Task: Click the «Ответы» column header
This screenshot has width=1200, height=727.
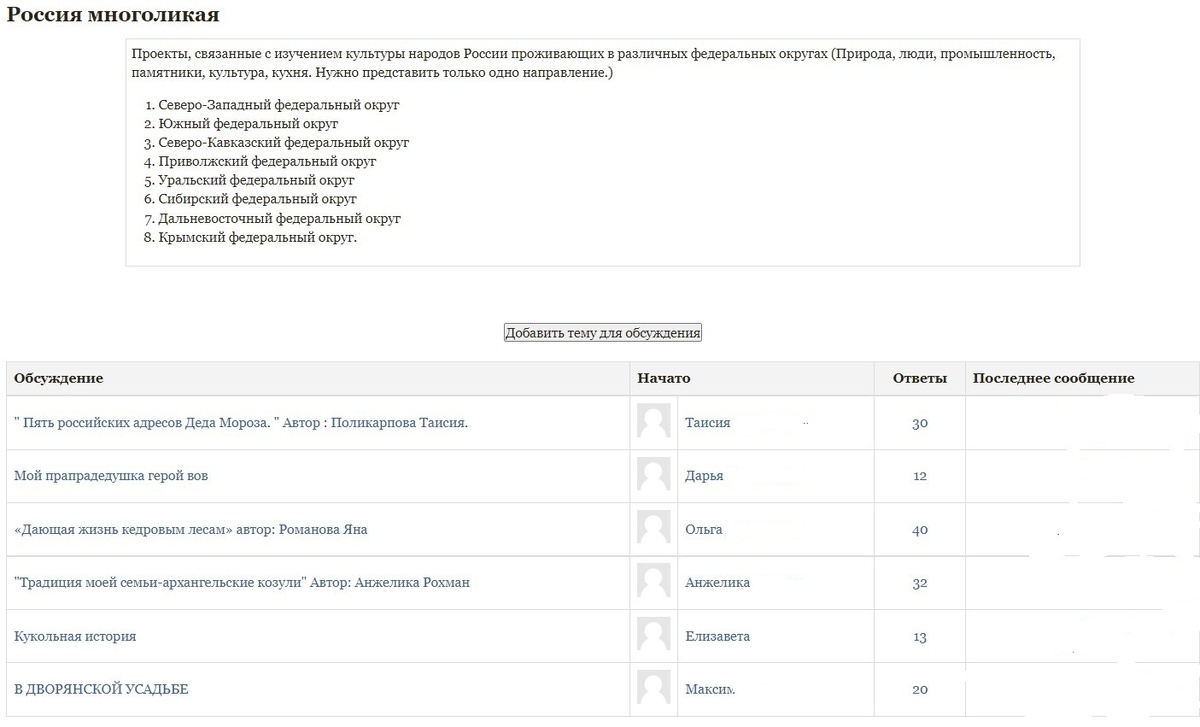Action: coord(919,378)
